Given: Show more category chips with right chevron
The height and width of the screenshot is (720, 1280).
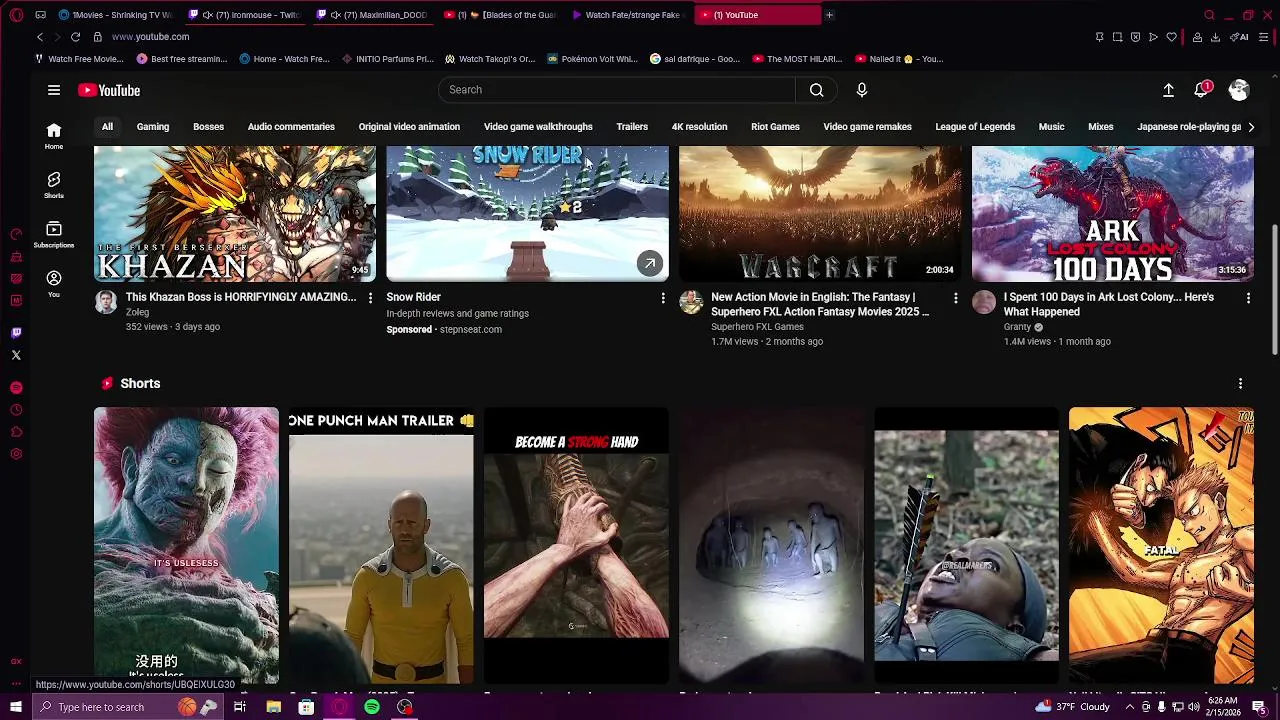Looking at the screenshot, I should tap(1251, 127).
